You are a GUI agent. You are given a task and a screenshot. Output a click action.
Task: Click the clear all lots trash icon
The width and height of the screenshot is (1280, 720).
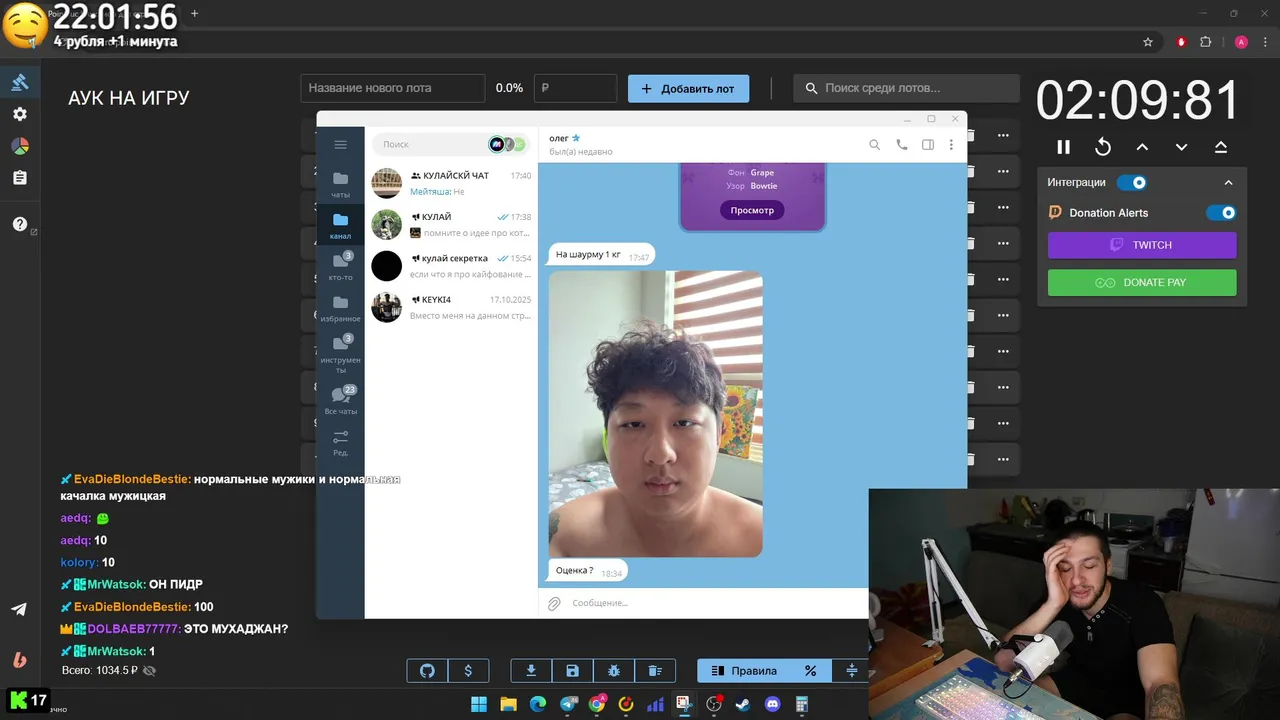(x=654, y=671)
